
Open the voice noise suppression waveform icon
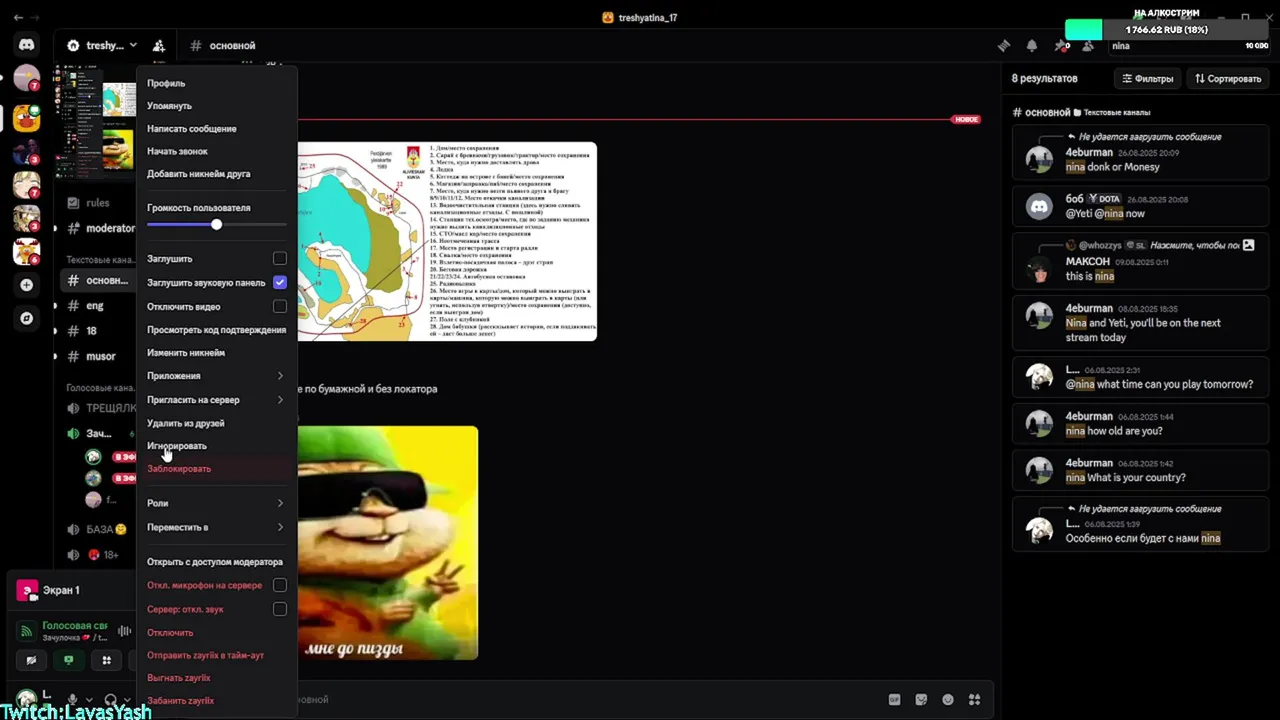click(x=124, y=631)
